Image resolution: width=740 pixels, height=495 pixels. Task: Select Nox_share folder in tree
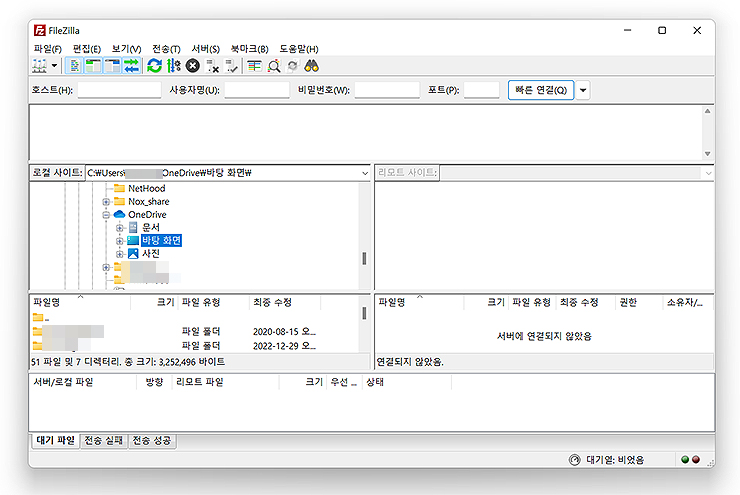pyautogui.click(x=149, y=201)
